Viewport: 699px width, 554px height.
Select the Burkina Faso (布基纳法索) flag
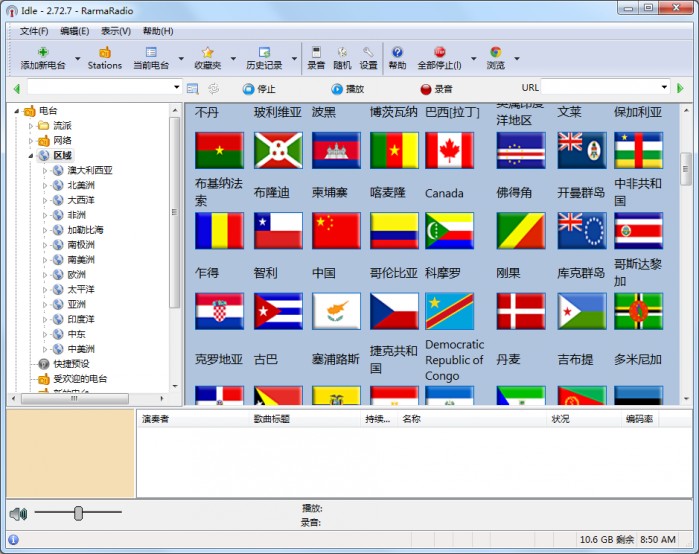[x=219, y=150]
